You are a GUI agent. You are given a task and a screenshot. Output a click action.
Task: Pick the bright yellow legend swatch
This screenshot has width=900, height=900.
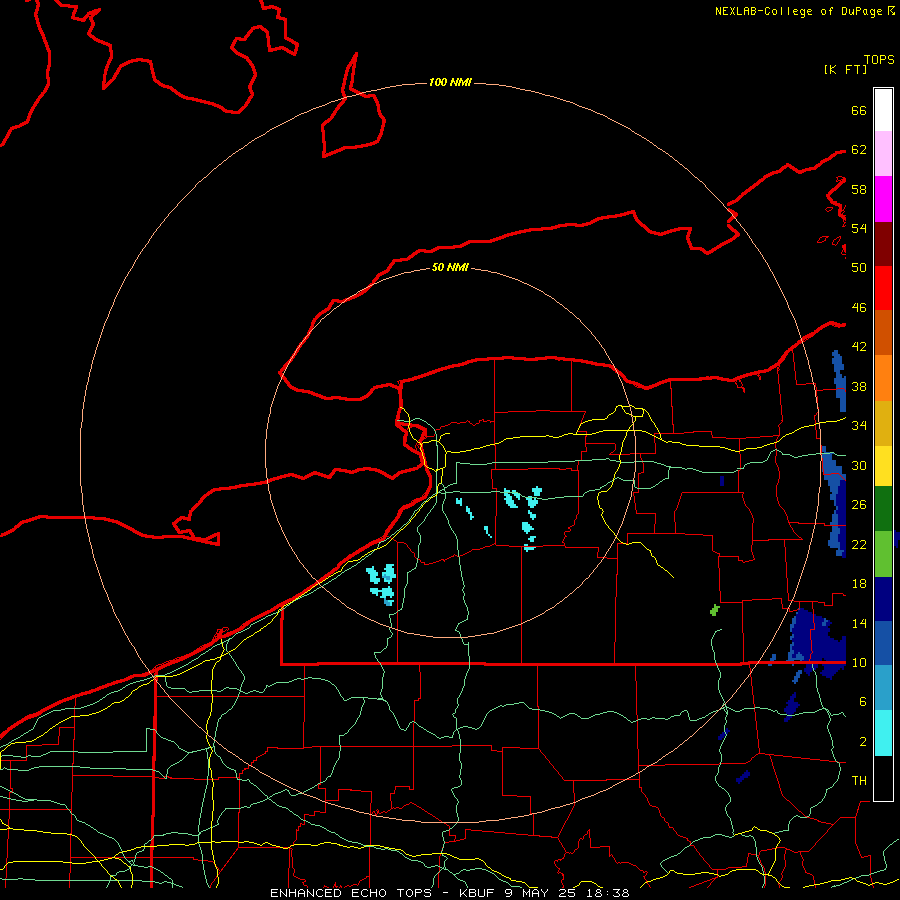click(883, 465)
